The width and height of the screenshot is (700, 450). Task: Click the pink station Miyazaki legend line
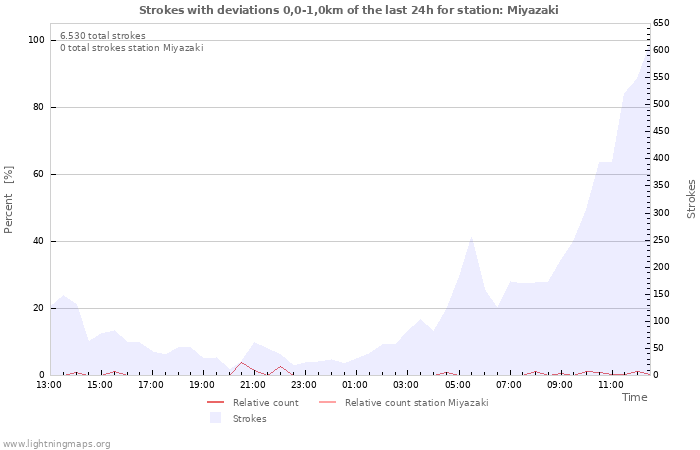point(328,403)
